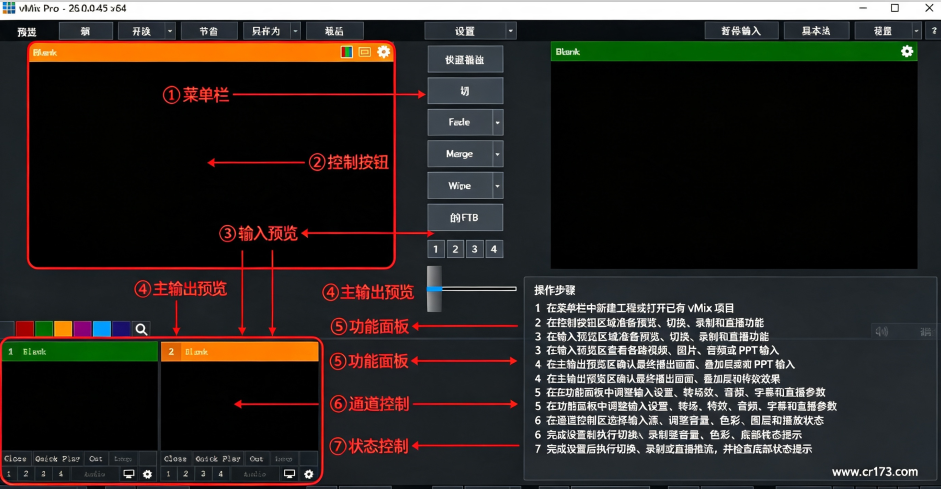The image size is (941, 489).
Task: Click the 暂停输入 button
Action: click(x=741, y=31)
